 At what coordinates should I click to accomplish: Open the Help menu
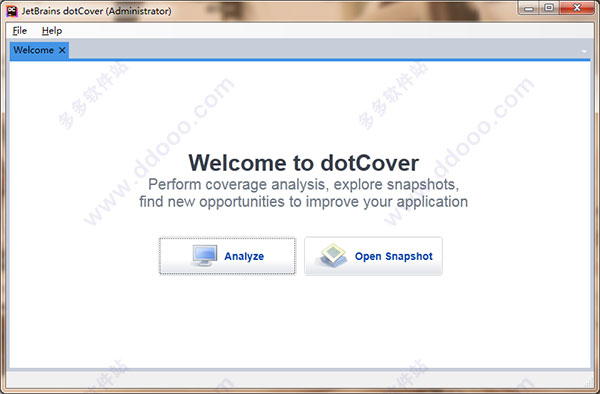pos(52,31)
